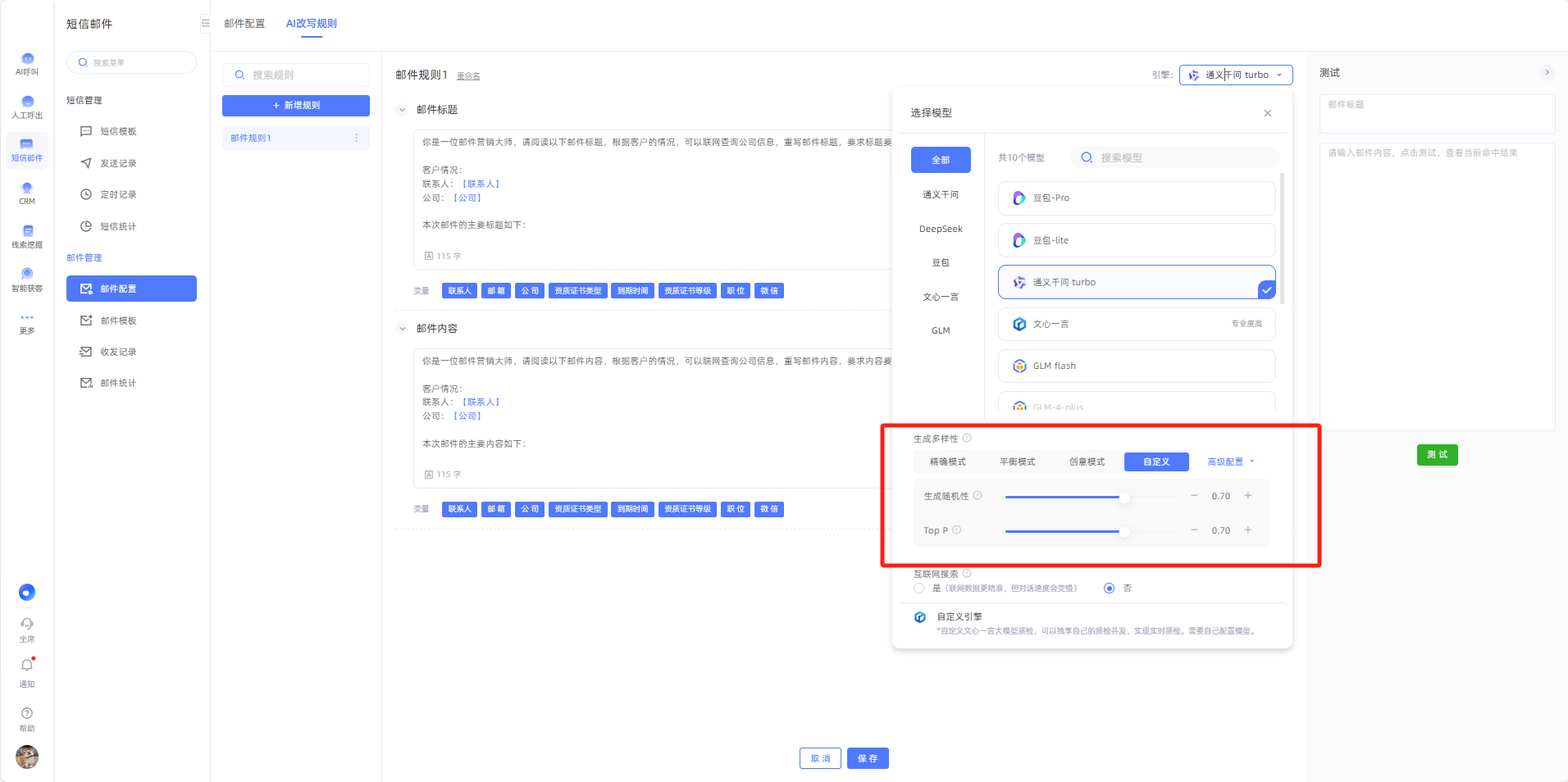Expand the 高级配置 dropdown
Screen dimensions: 1568x782
(x=1231, y=462)
